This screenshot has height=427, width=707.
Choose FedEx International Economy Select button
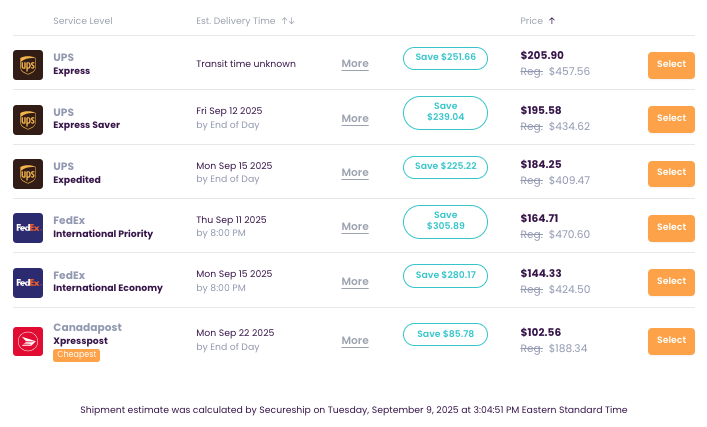pos(671,281)
